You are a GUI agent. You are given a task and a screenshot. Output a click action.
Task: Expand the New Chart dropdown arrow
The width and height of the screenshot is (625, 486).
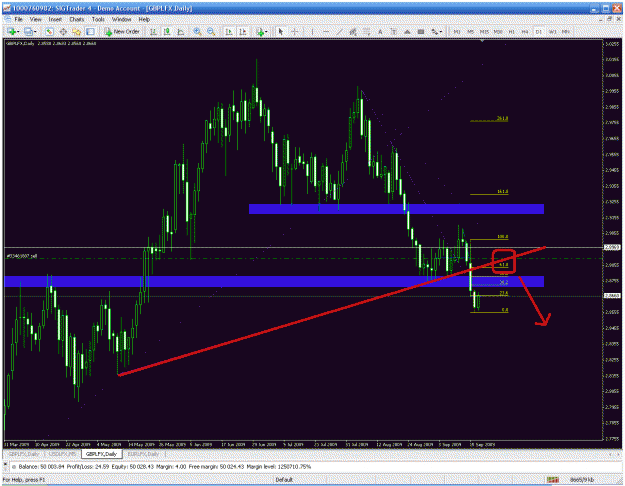(x=18, y=32)
